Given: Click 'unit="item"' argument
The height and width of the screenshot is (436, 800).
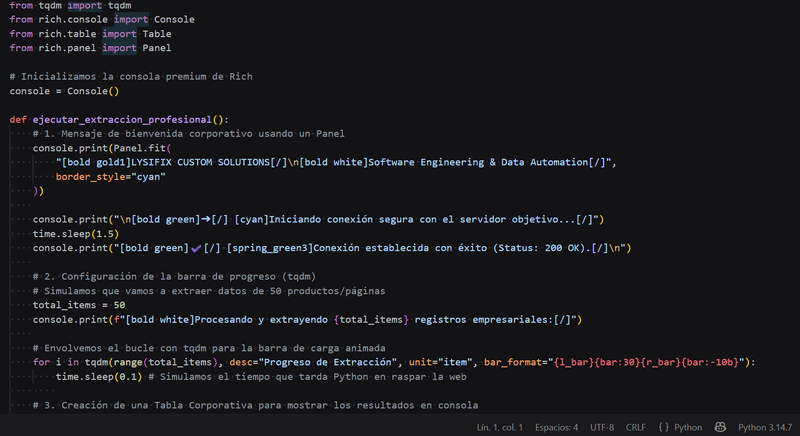Looking at the screenshot, I should click(441, 362).
